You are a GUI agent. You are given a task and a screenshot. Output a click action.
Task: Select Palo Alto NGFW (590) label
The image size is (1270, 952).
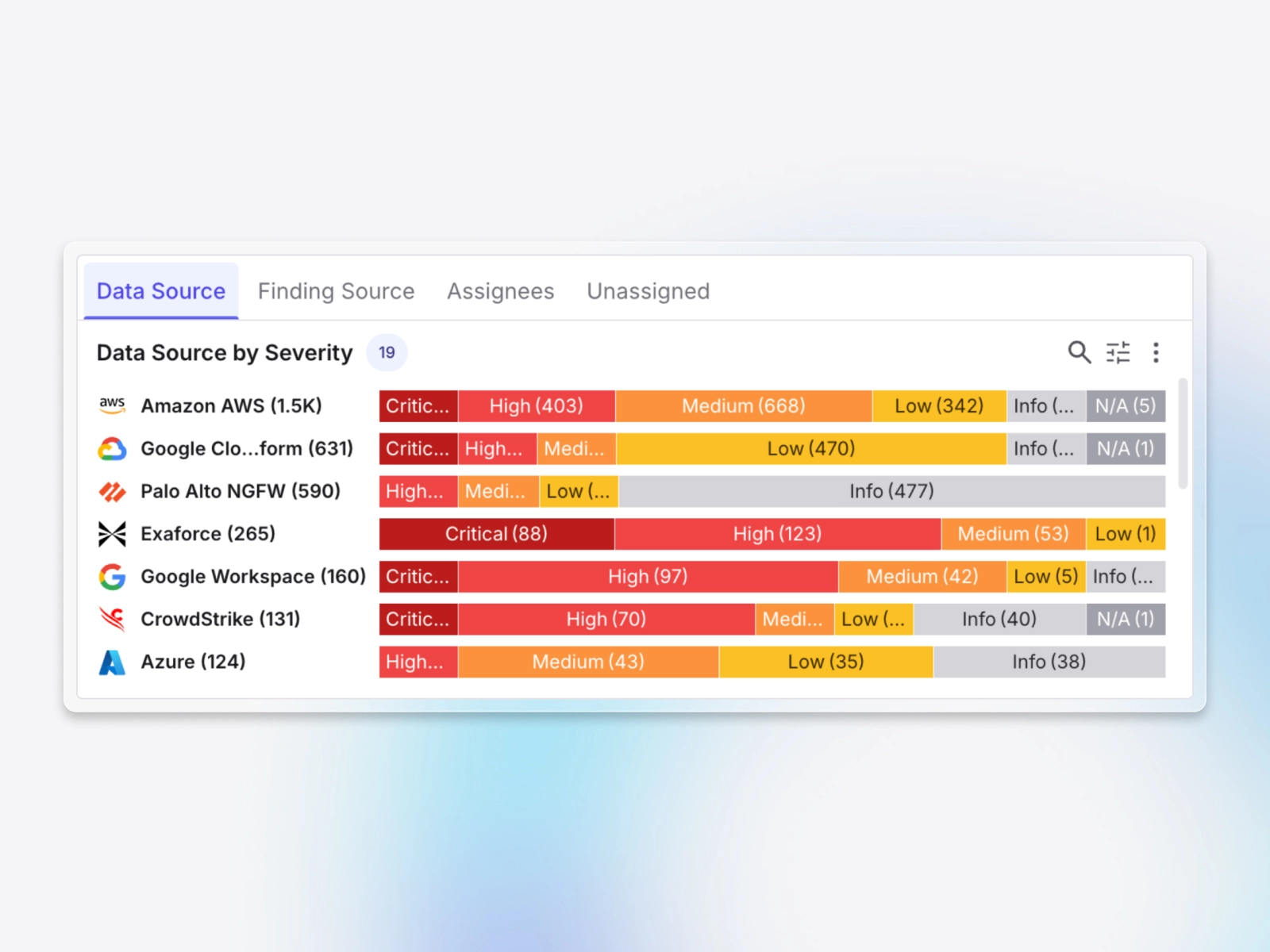(x=241, y=491)
